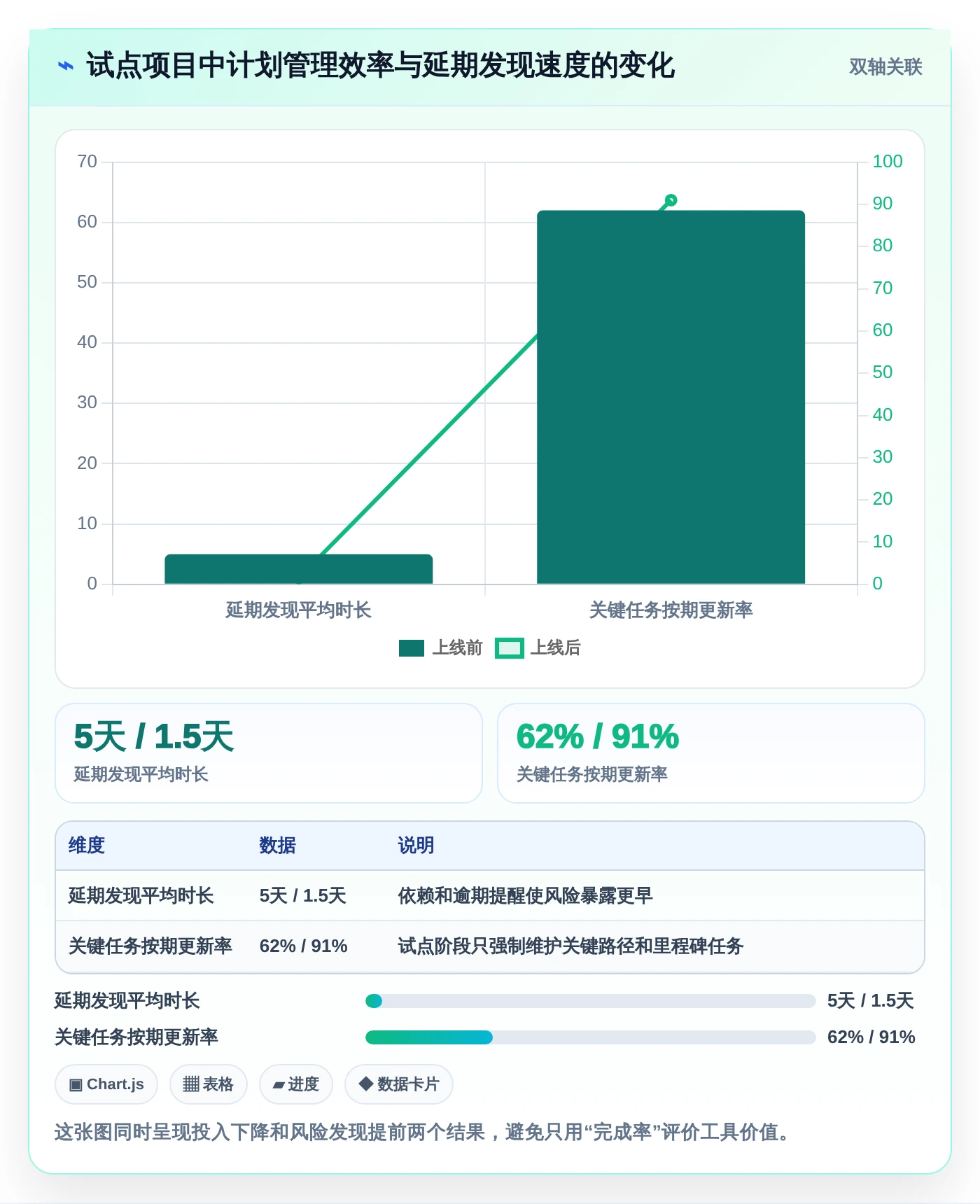Click the dark teal 上线前 legend swatch
Viewport: 980px width, 1204px height.
click(x=412, y=648)
